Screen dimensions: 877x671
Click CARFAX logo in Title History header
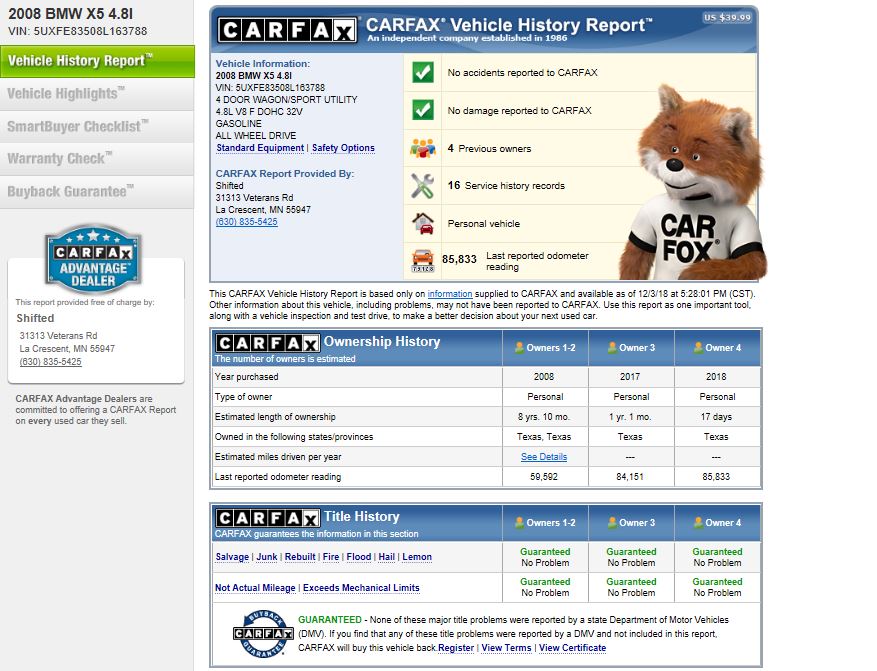point(268,518)
